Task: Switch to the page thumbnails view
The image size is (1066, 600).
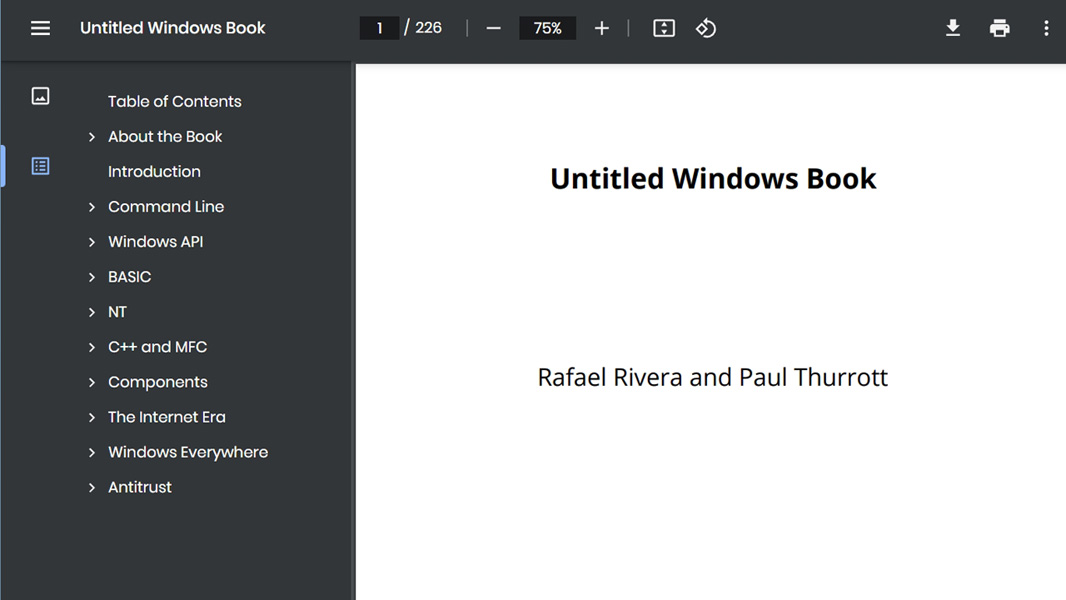Action: pyautogui.click(x=40, y=96)
